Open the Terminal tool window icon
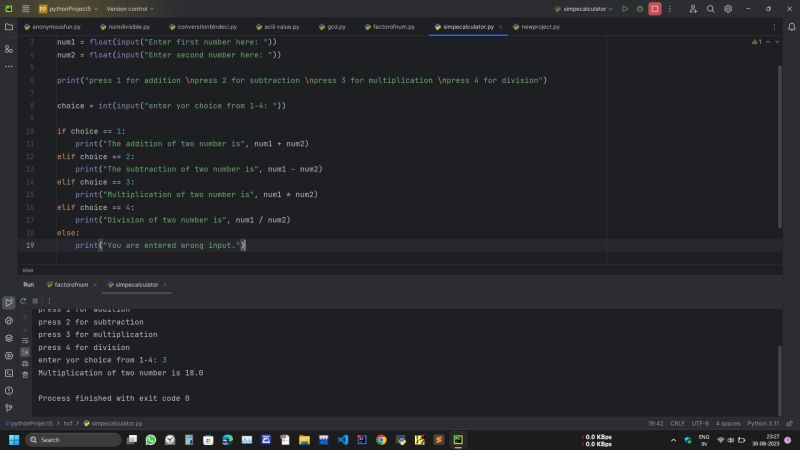The height and width of the screenshot is (450, 800). tap(9, 373)
